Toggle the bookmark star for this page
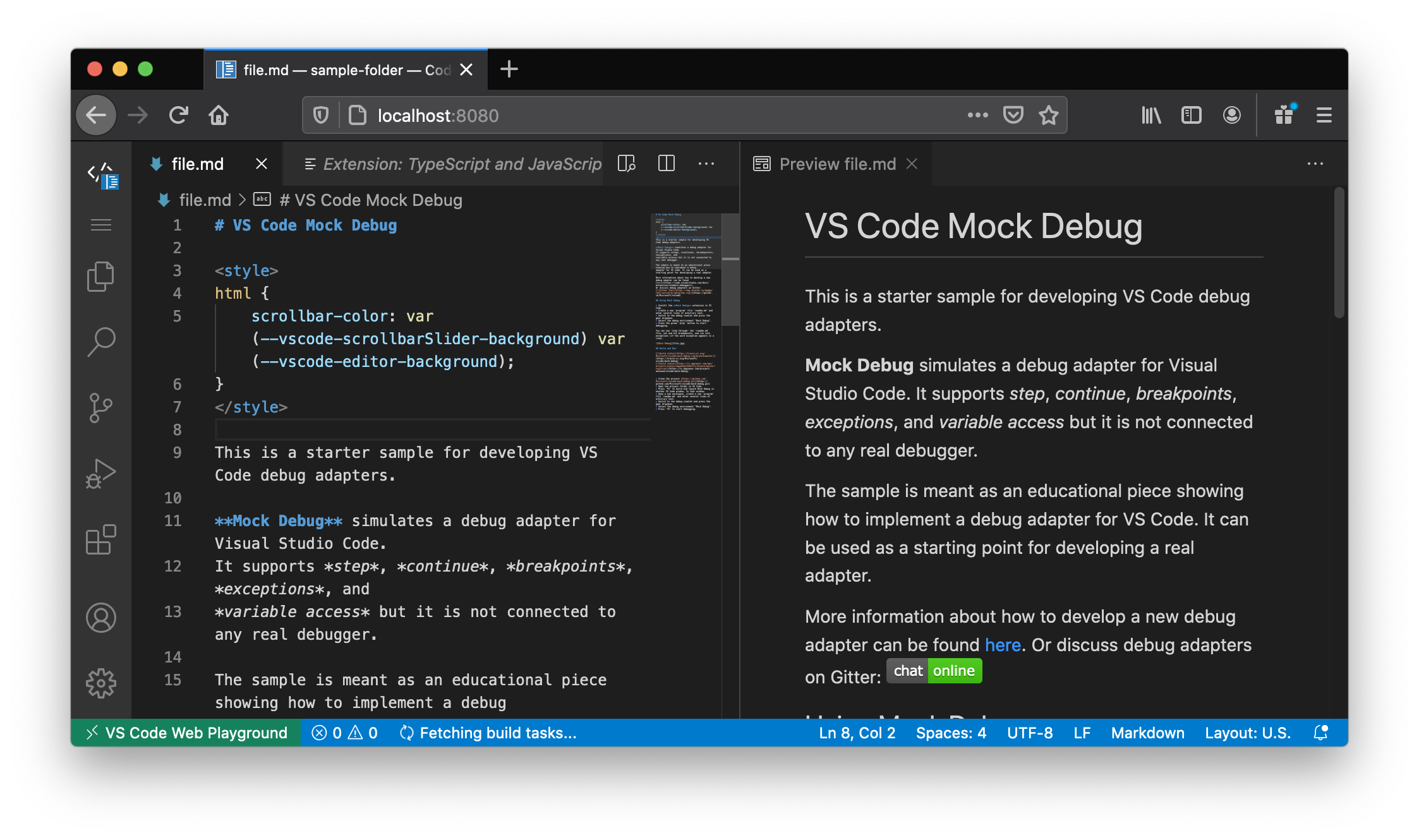1419x840 pixels. coord(1049,115)
